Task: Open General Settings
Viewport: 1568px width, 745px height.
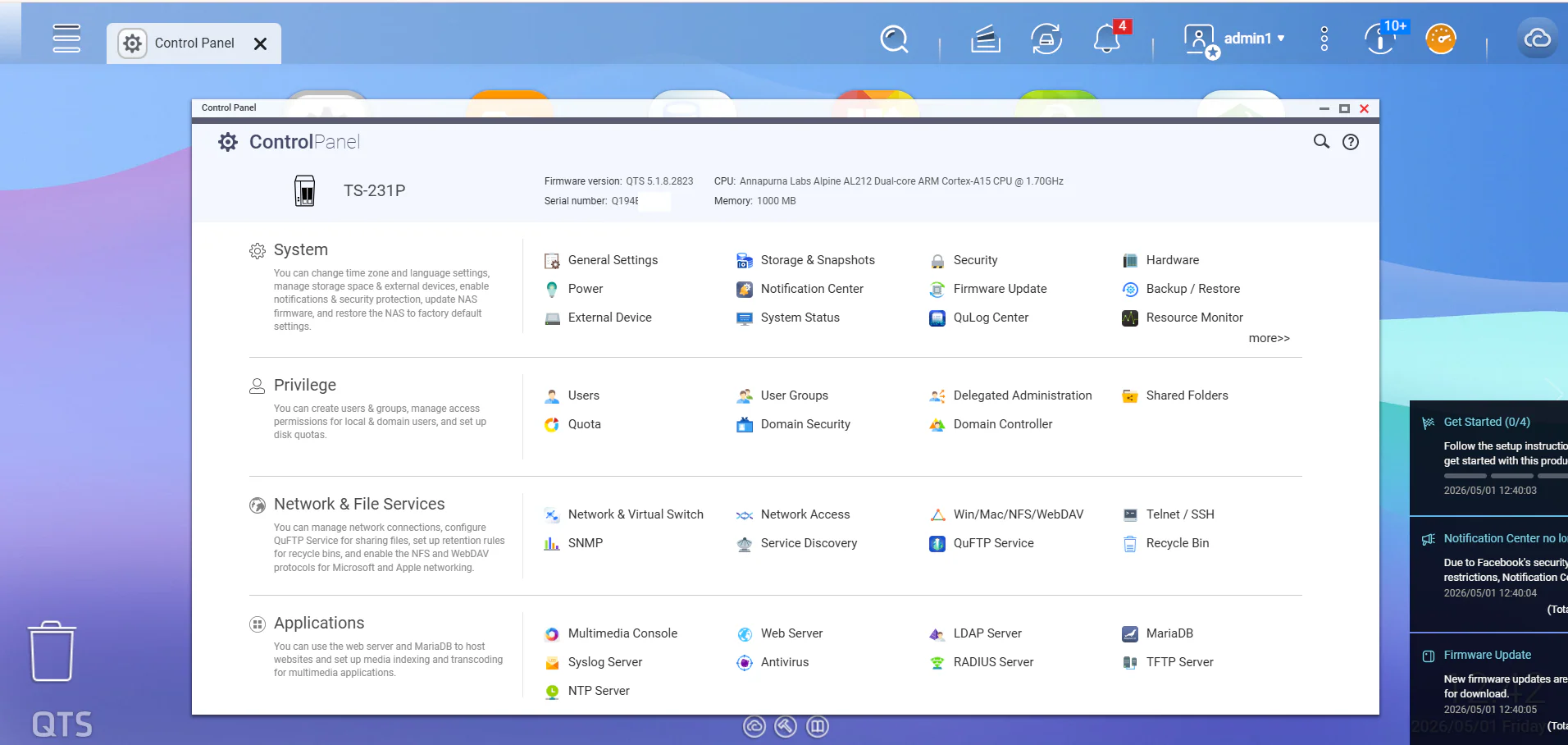Action: point(601,260)
